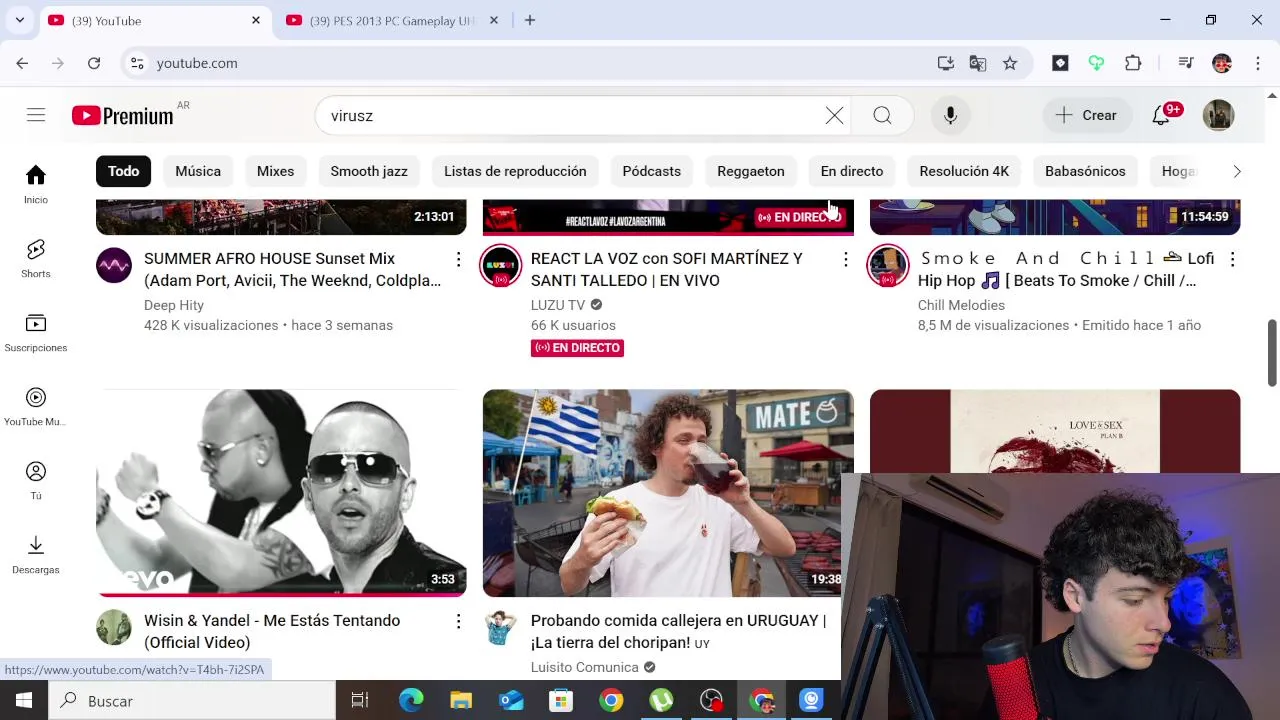Show more filter chips with right arrow
This screenshot has height=720, width=1280.
(1237, 171)
